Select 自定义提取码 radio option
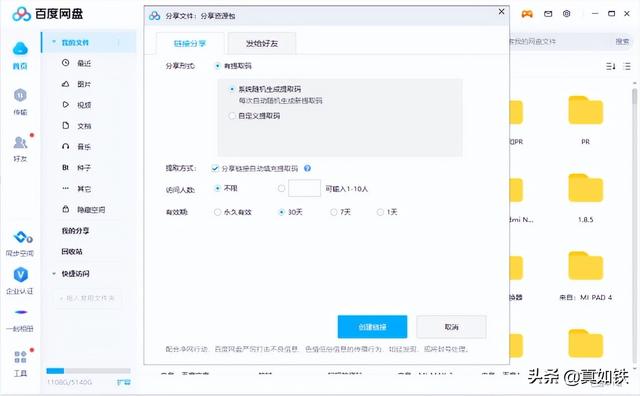640x396 pixels. pyautogui.click(x=232, y=116)
